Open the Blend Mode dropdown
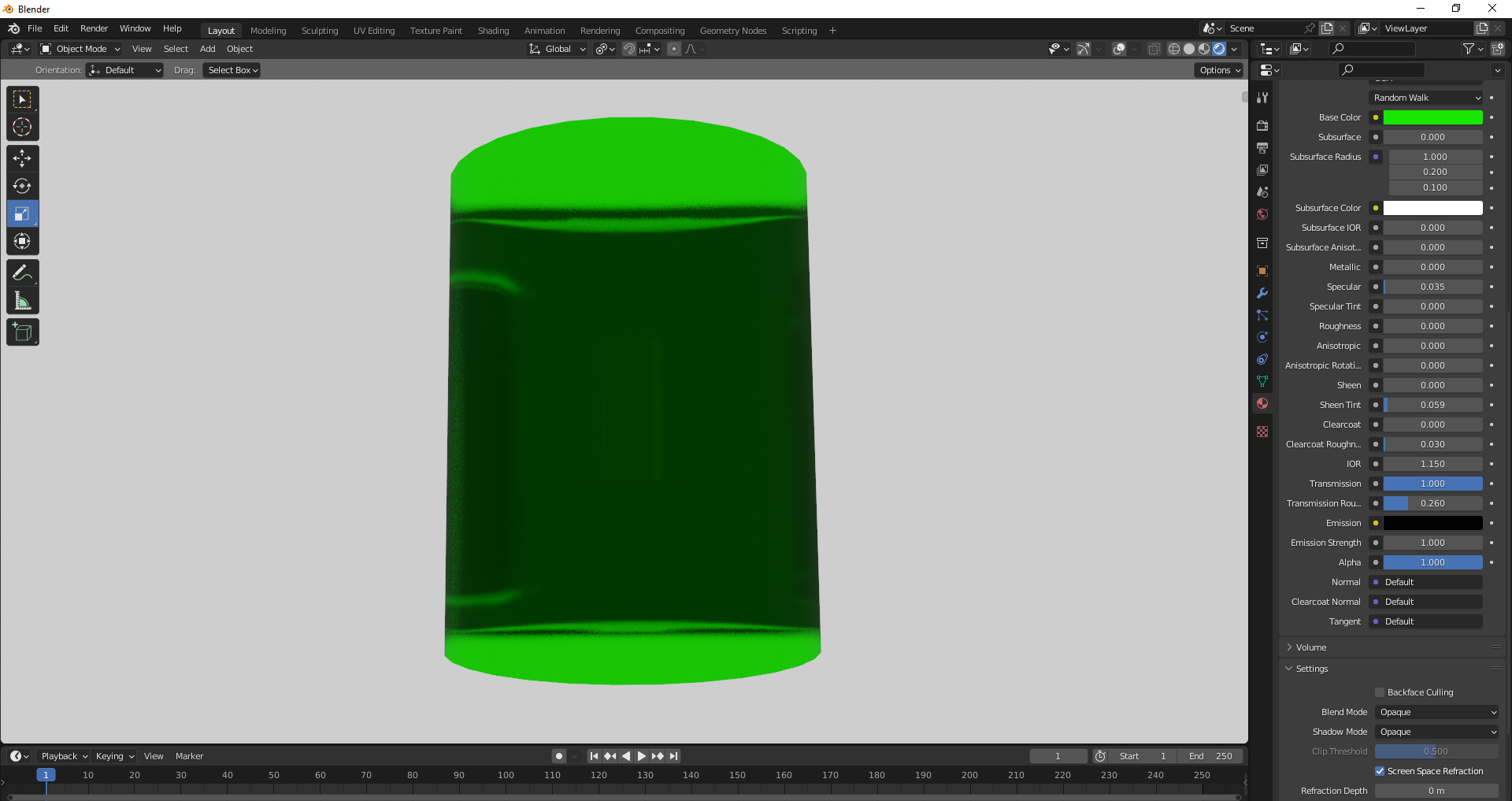Viewport: 1512px width, 801px height. pyautogui.click(x=1437, y=712)
